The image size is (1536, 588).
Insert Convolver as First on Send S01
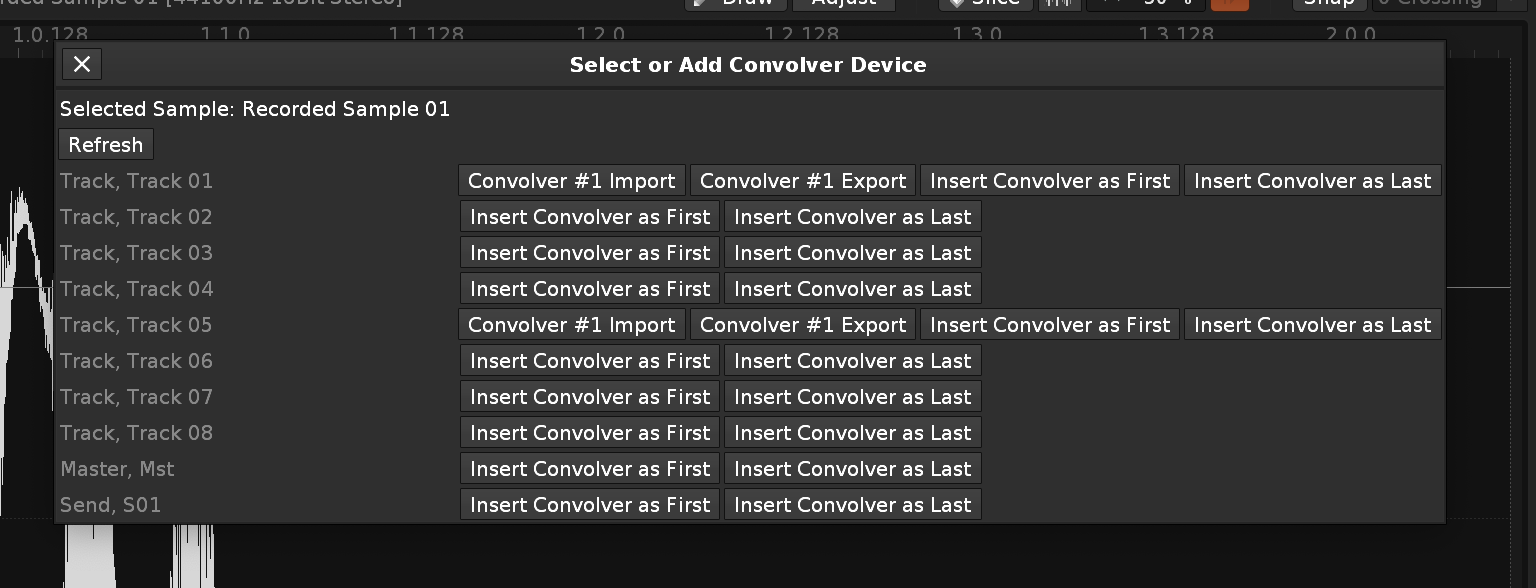click(590, 505)
